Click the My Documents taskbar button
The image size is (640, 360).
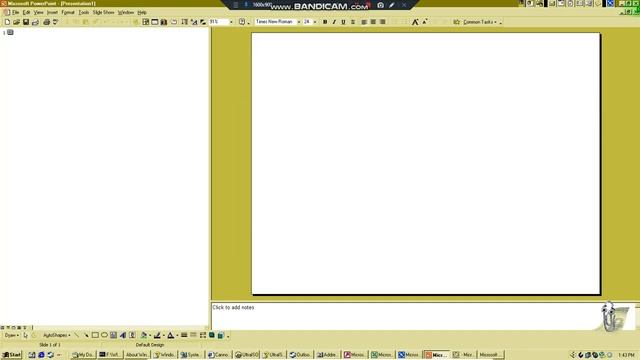coord(83,355)
